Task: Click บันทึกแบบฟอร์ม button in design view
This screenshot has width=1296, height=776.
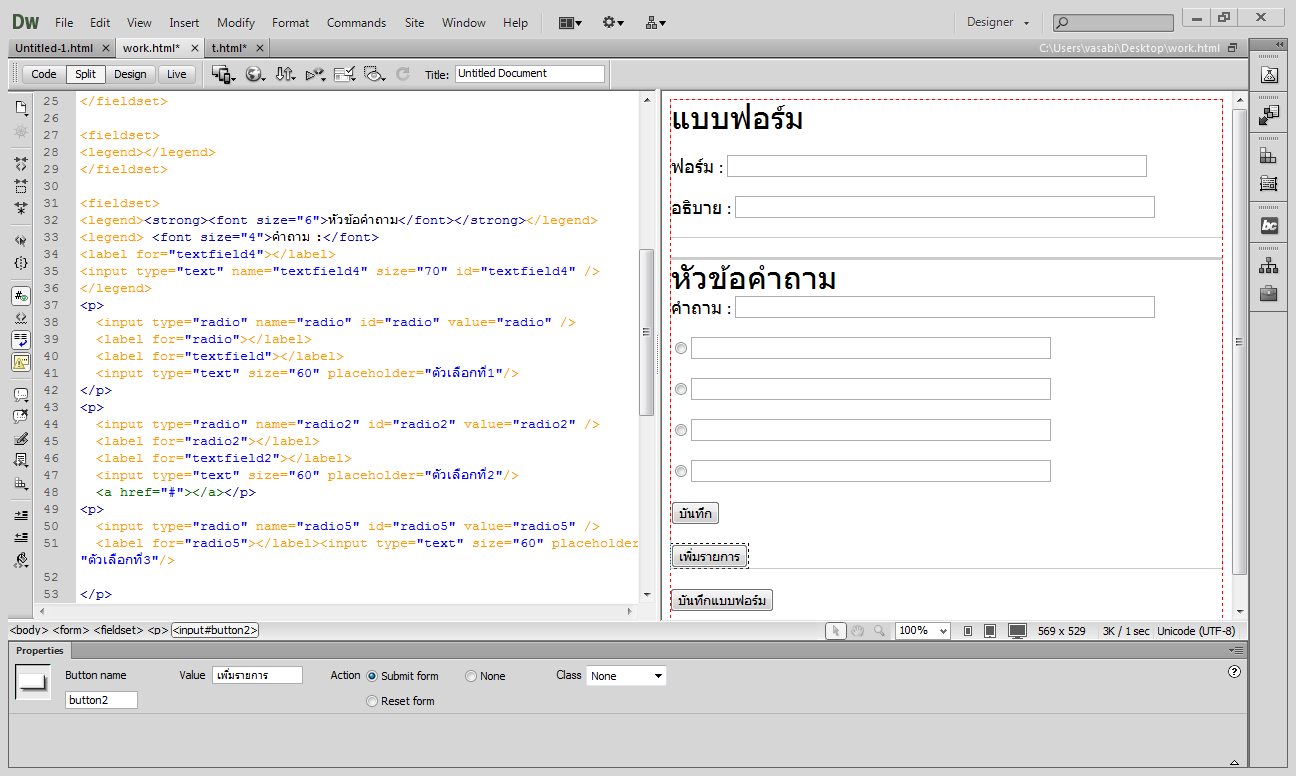Action: pos(722,600)
